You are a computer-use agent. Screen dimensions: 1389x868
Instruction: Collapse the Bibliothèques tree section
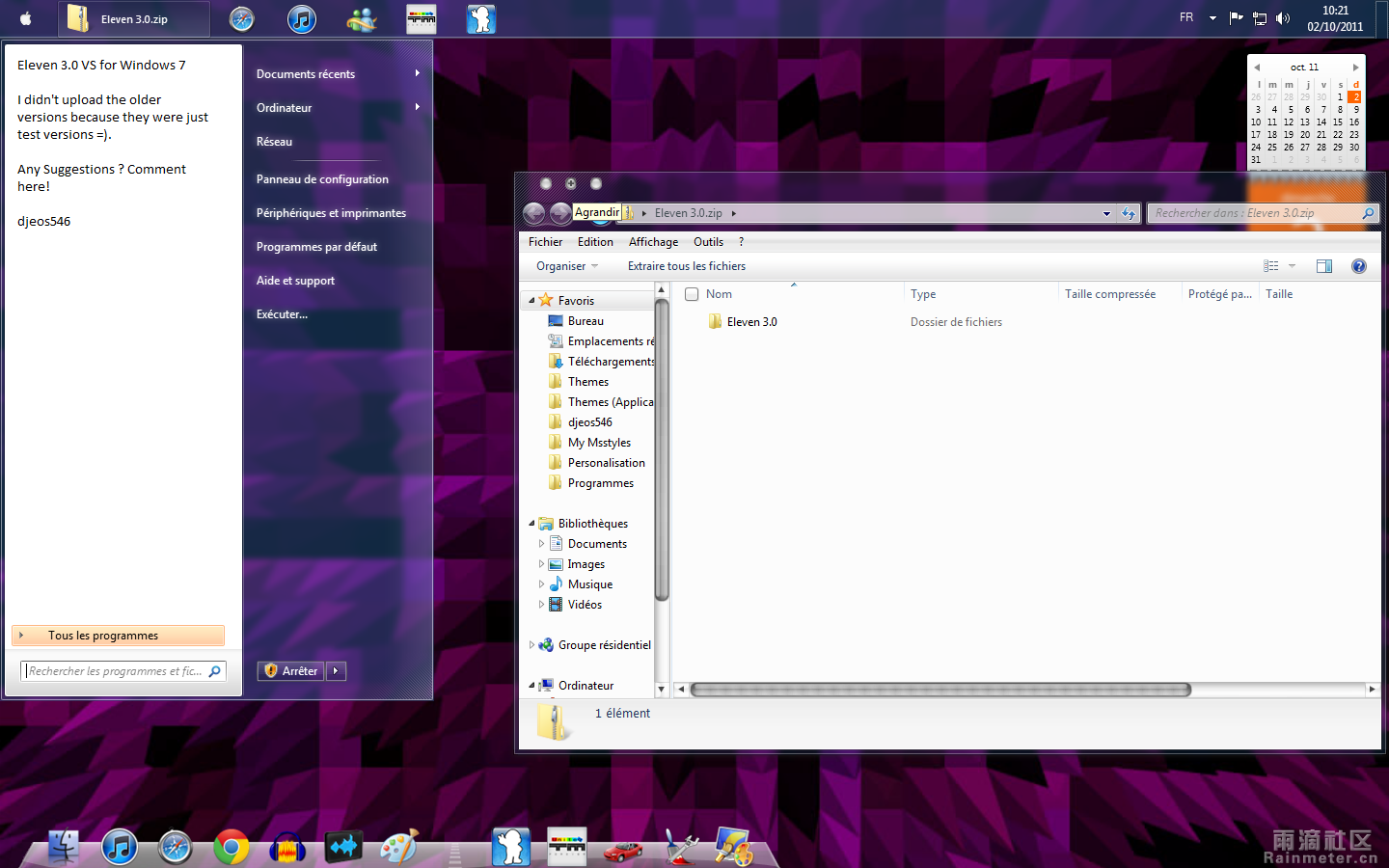pos(531,524)
